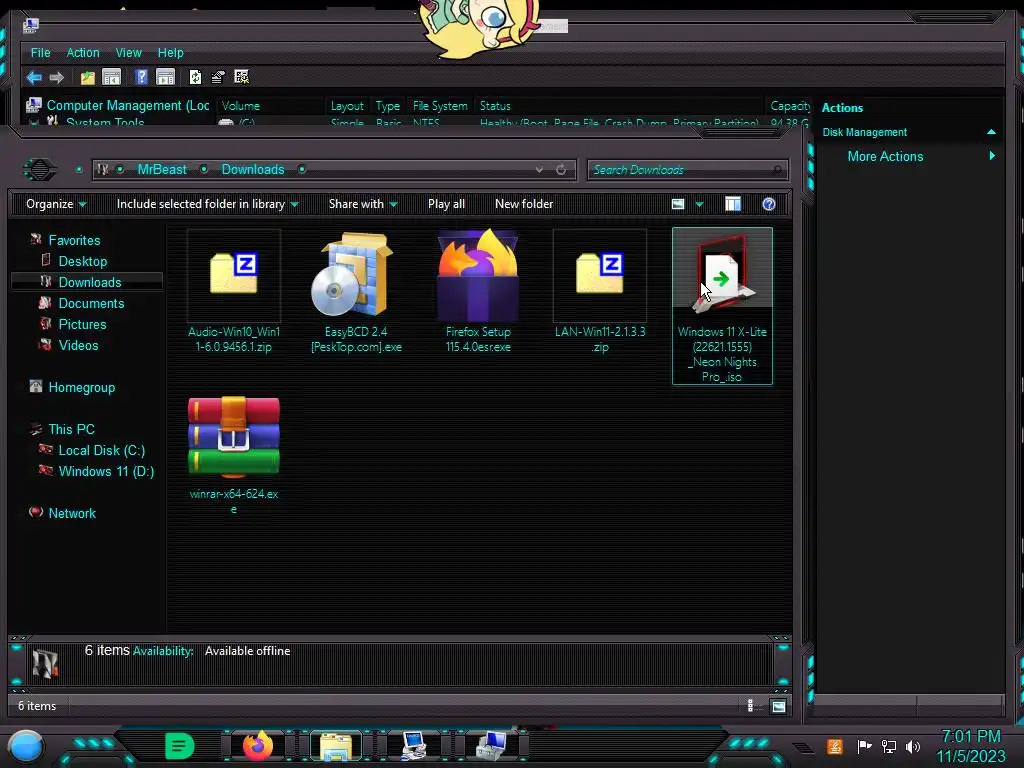Click the volume speaker tray icon

[x=913, y=746]
